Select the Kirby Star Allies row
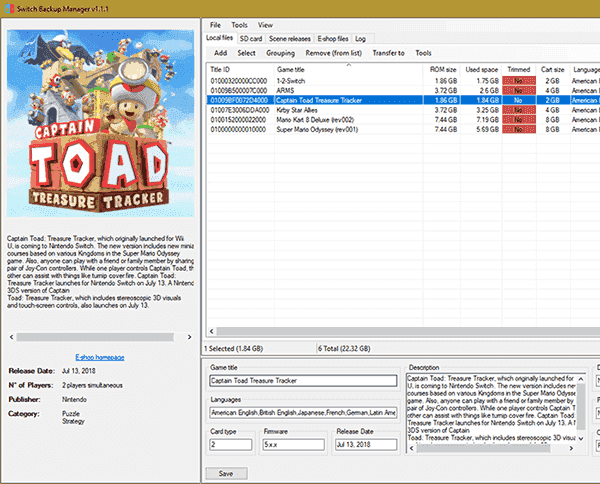Screen dimensions: 600x484 point(403,110)
